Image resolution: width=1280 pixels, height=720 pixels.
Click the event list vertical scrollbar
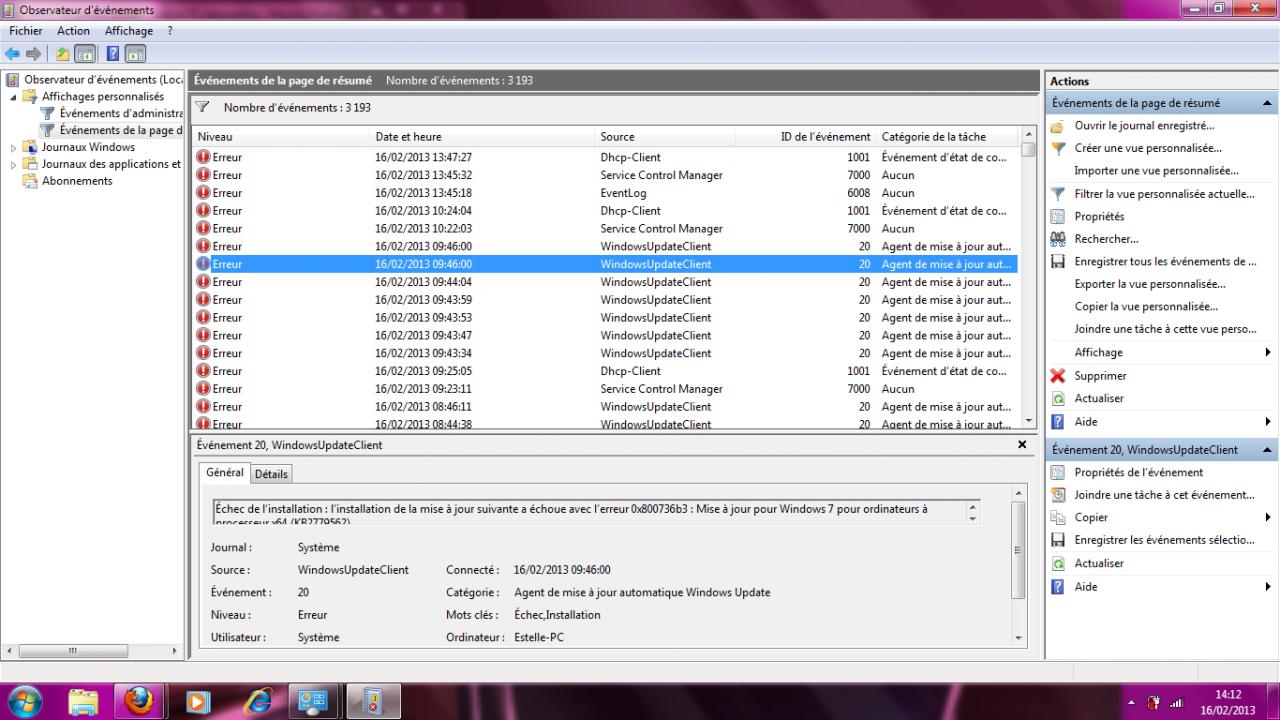coord(1029,278)
